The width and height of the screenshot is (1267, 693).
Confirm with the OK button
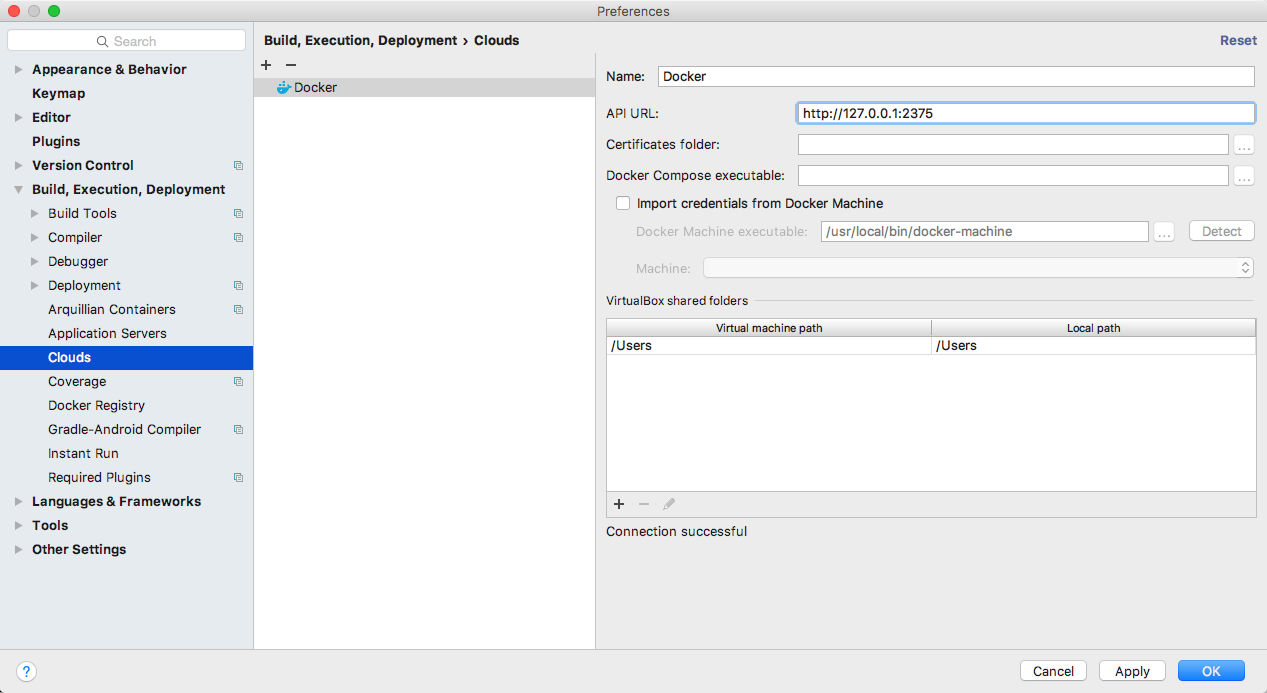1211,671
